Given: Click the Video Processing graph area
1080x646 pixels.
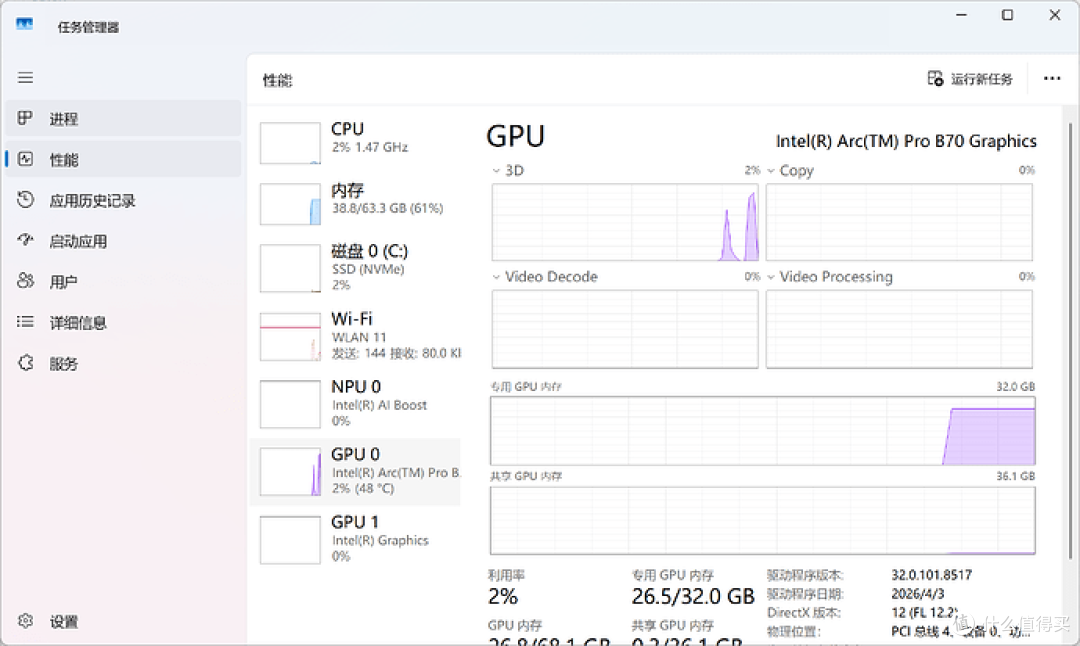Looking at the screenshot, I should (x=899, y=329).
